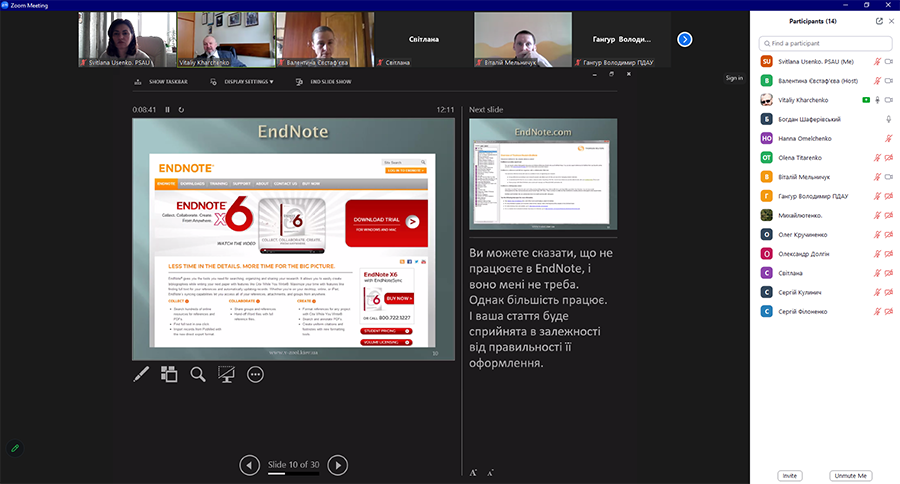Activate the zoom into slide magnifier

(x=198, y=374)
